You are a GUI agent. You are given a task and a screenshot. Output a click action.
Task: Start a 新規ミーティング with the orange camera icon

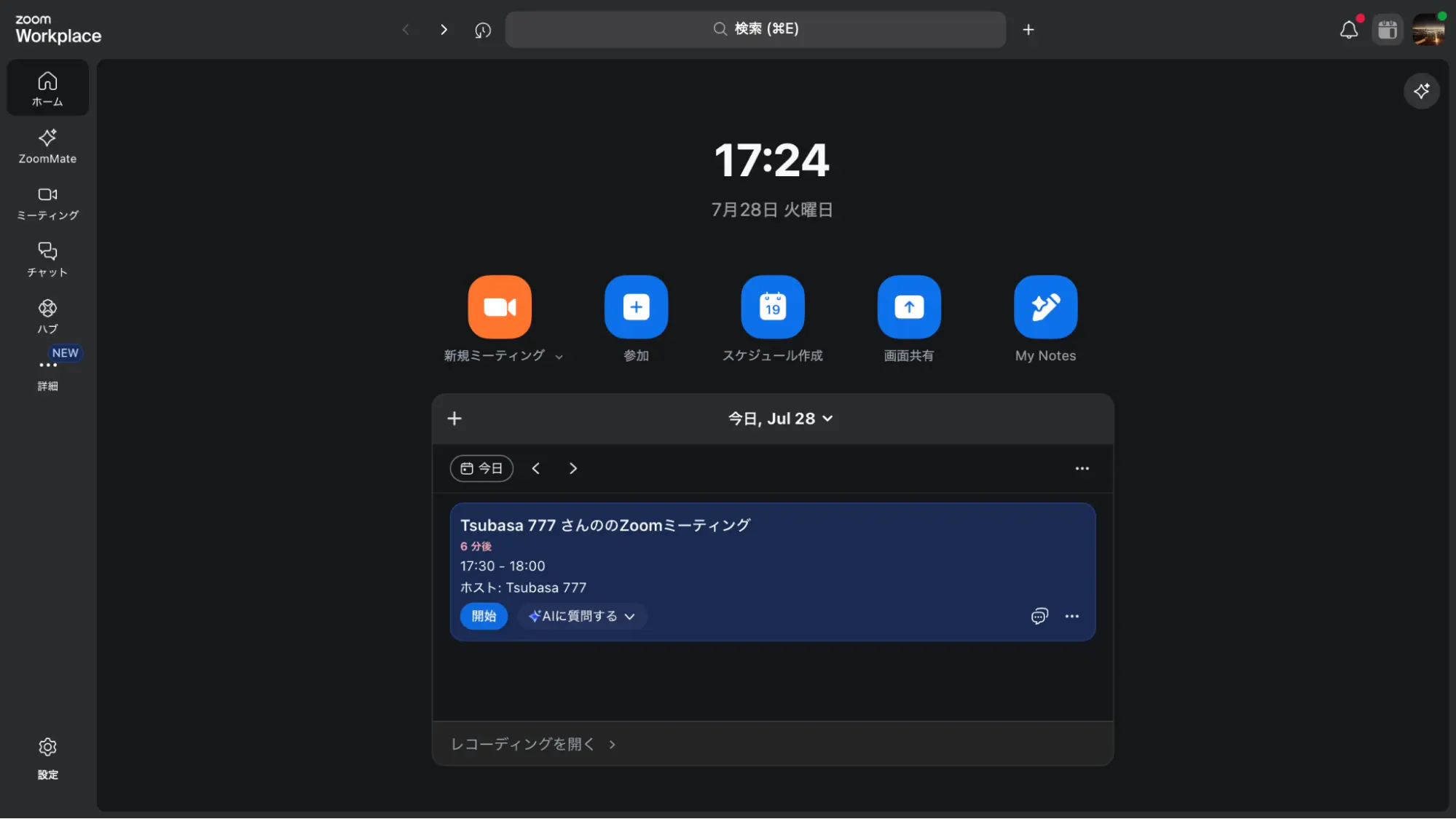(x=499, y=306)
